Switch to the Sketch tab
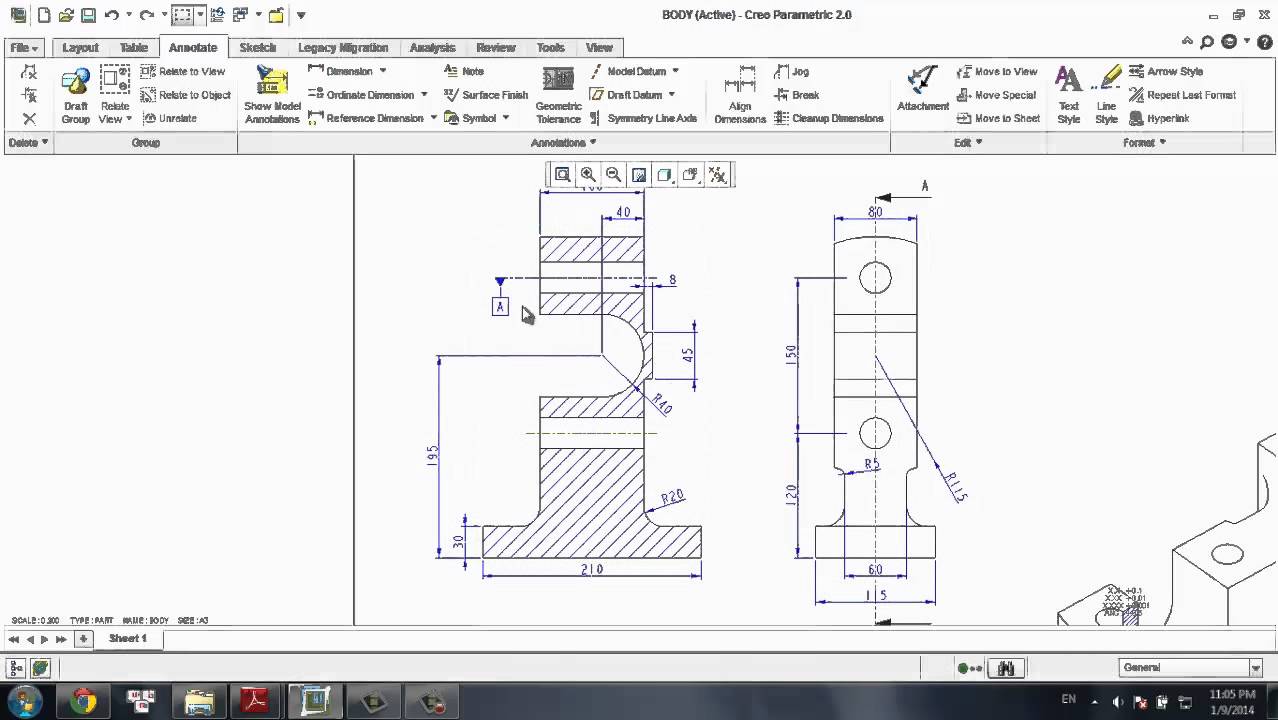Screen dimensions: 1278x720 pyautogui.click(x=258, y=47)
